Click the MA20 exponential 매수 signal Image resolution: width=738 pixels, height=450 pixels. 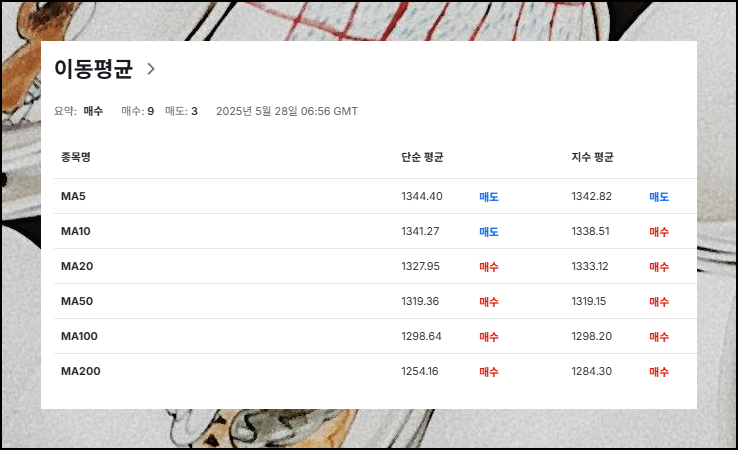point(659,267)
